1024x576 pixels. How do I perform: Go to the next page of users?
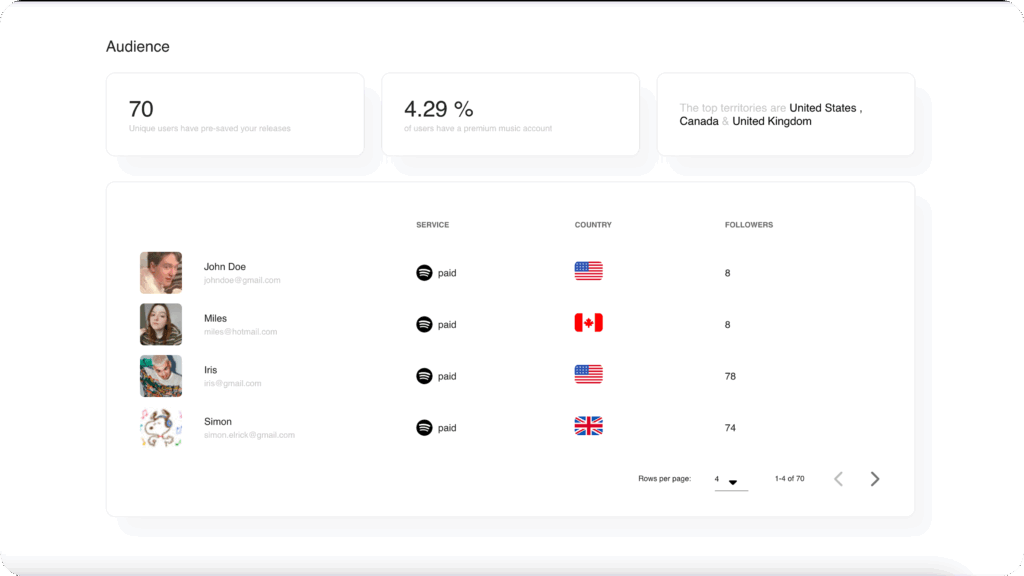point(875,479)
